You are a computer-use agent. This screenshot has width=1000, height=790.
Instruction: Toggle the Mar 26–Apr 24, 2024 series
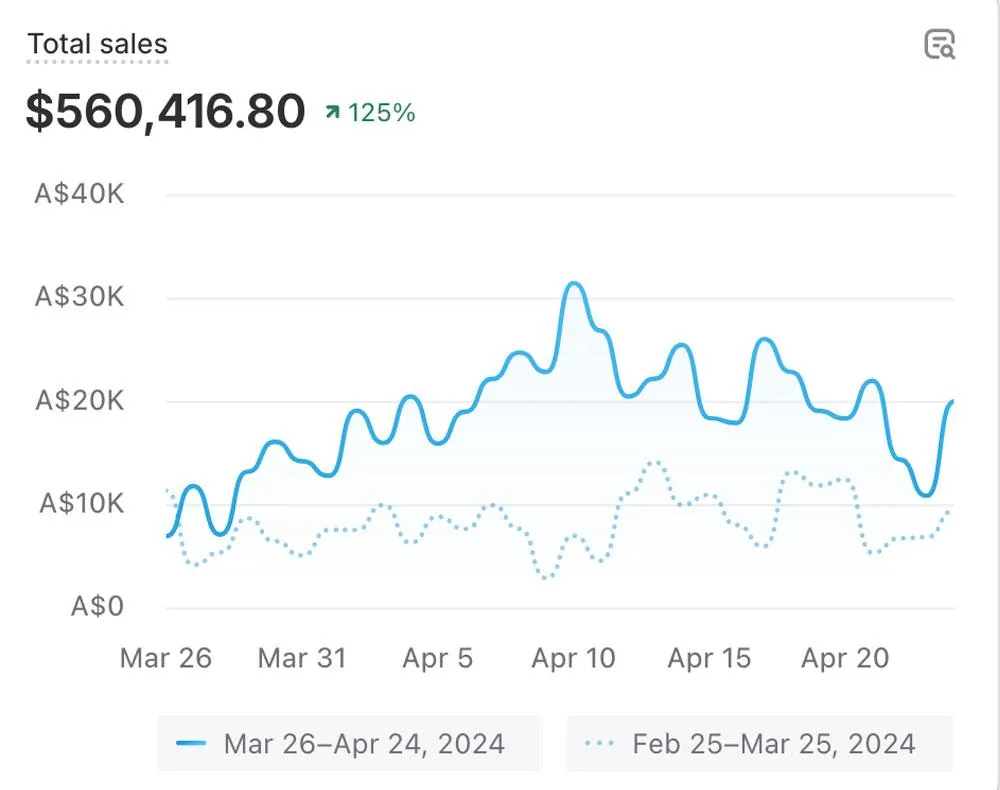349,744
